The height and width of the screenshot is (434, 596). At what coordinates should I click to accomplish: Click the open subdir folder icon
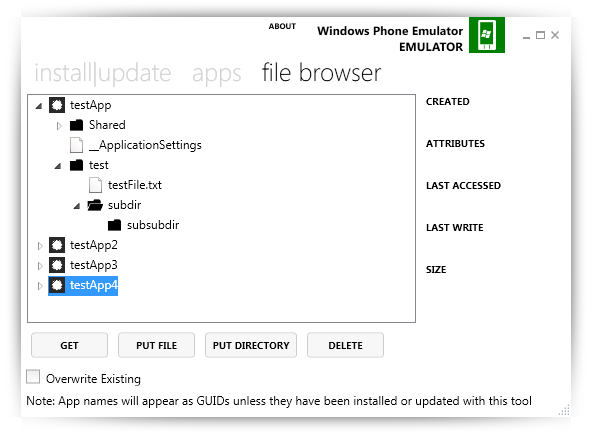95,205
